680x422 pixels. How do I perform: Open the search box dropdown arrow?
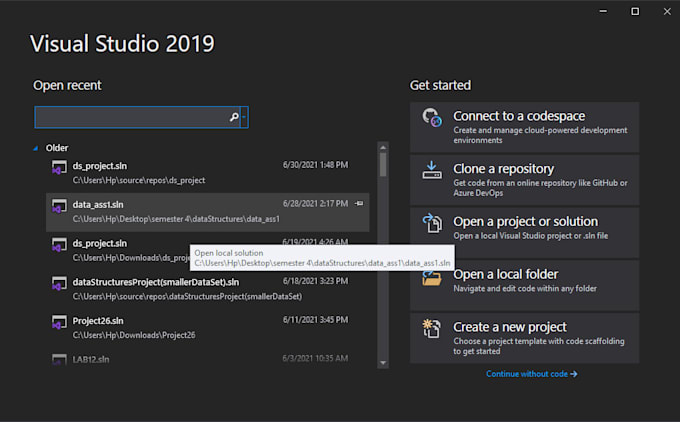(244, 118)
